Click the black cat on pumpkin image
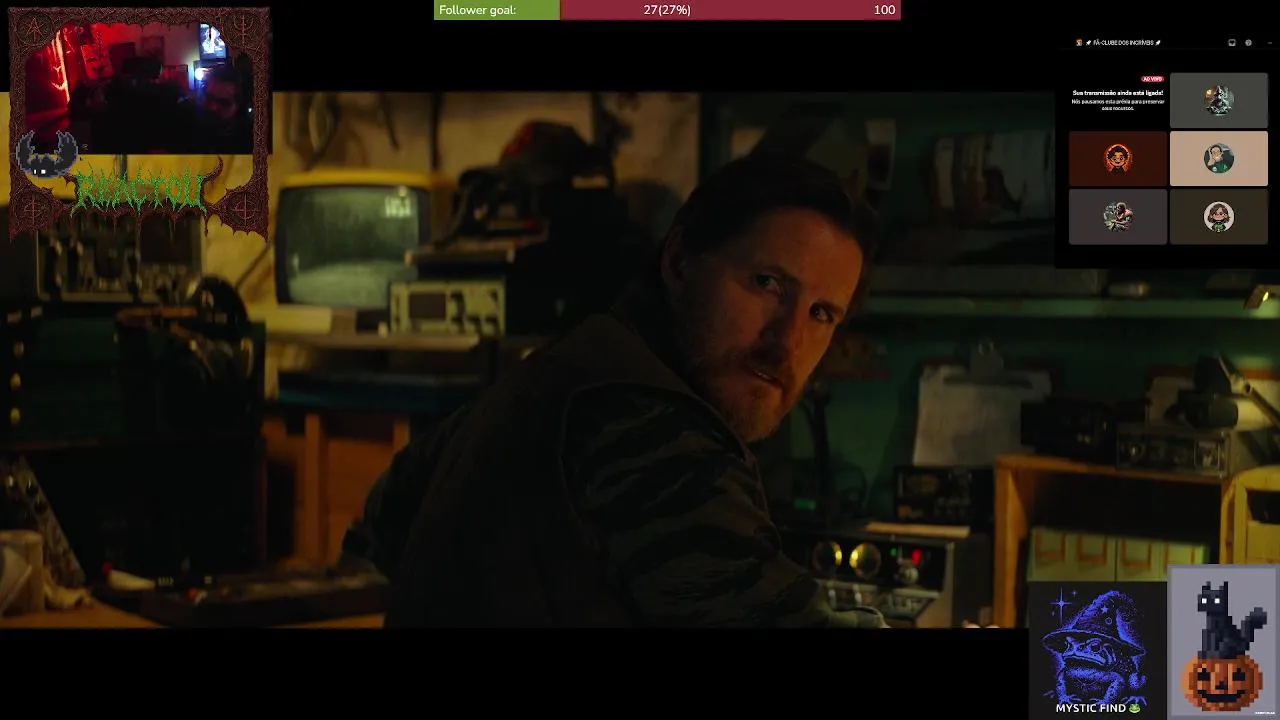This screenshot has width=1280, height=720. tap(1224, 642)
